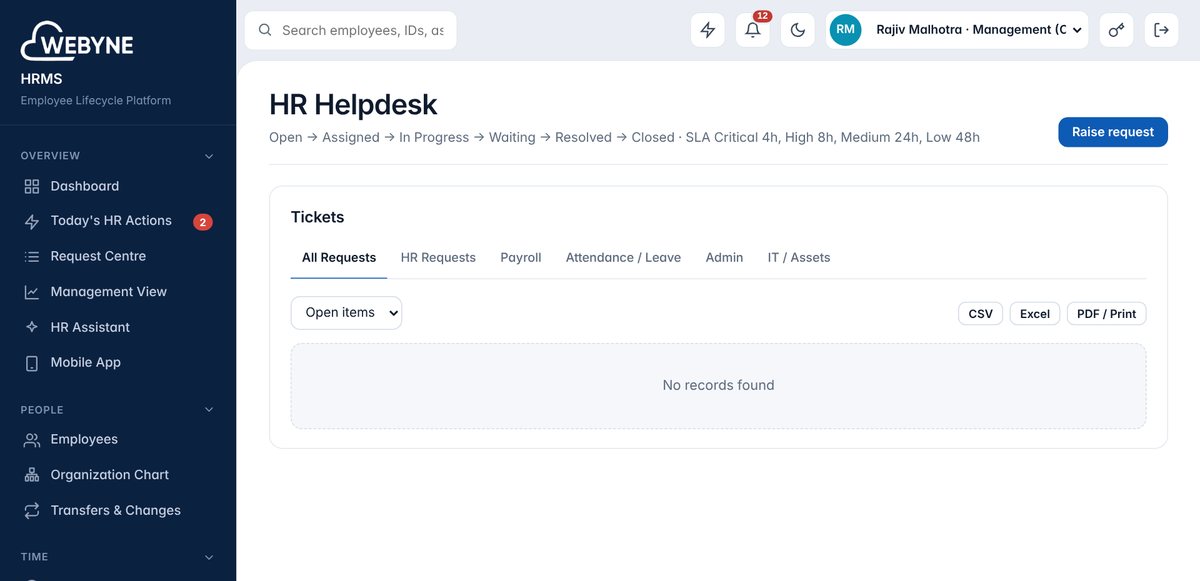This screenshot has width=1200, height=581.
Task: Open the Employees page
Action: [118, 440]
